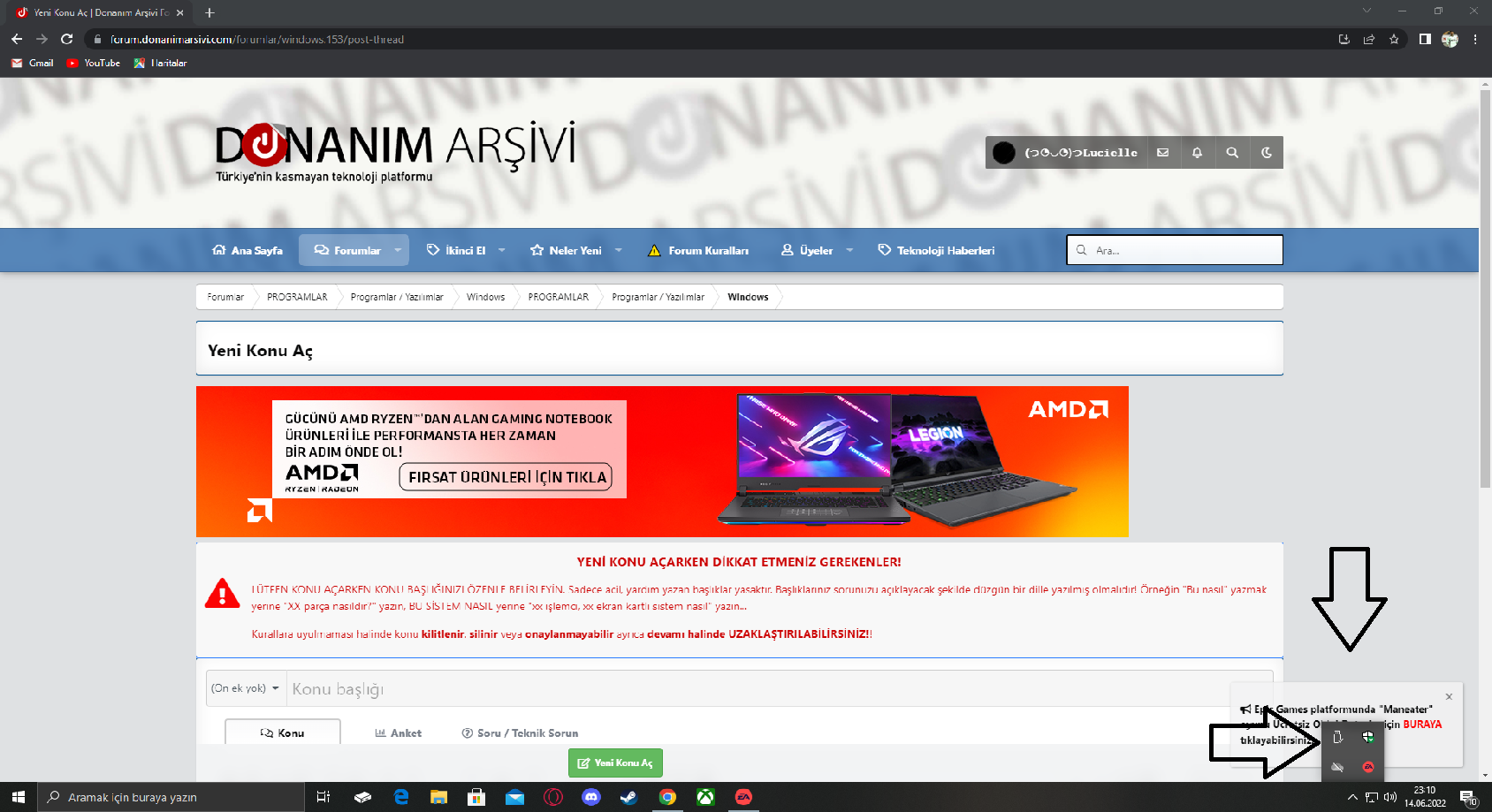The image size is (1492, 812).
Task: Go to Ana Sayfa in the navigation bar
Action: click(x=247, y=250)
